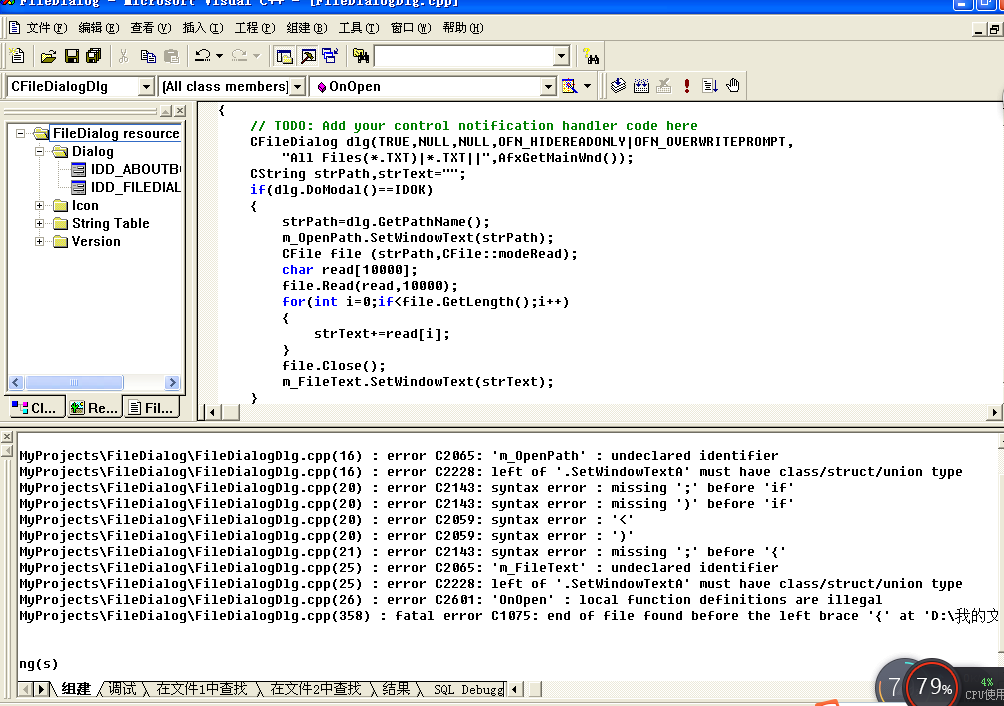Switch to the ResourceView workspace tab
The height and width of the screenshot is (706, 1004).
(x=94, y=408)
